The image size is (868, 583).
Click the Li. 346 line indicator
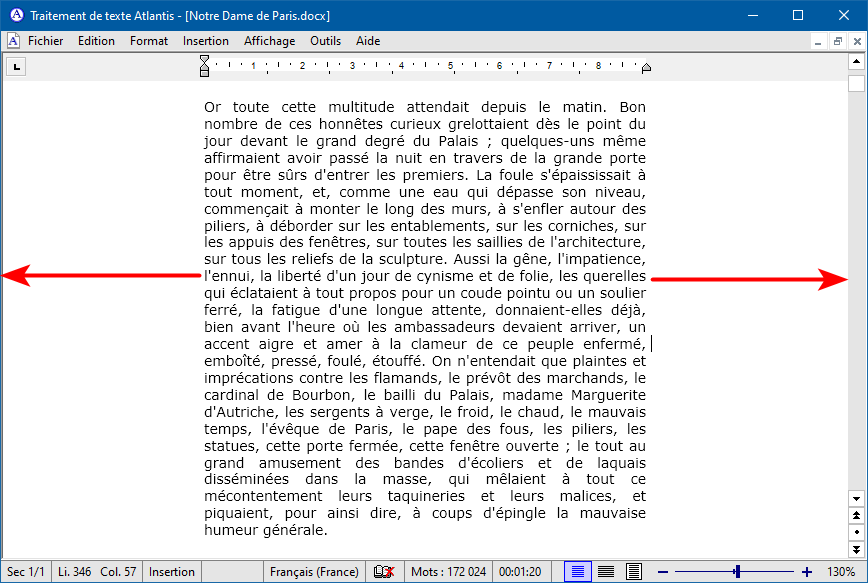tap(75, 572)
